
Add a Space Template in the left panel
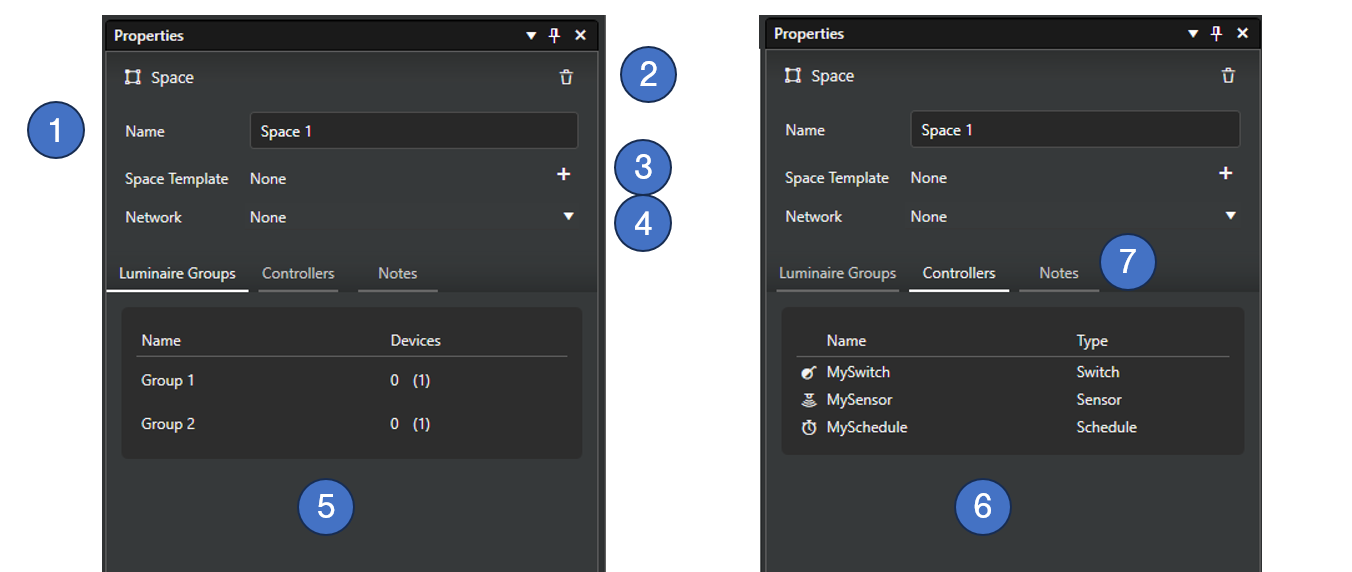(x=564, y=175)
